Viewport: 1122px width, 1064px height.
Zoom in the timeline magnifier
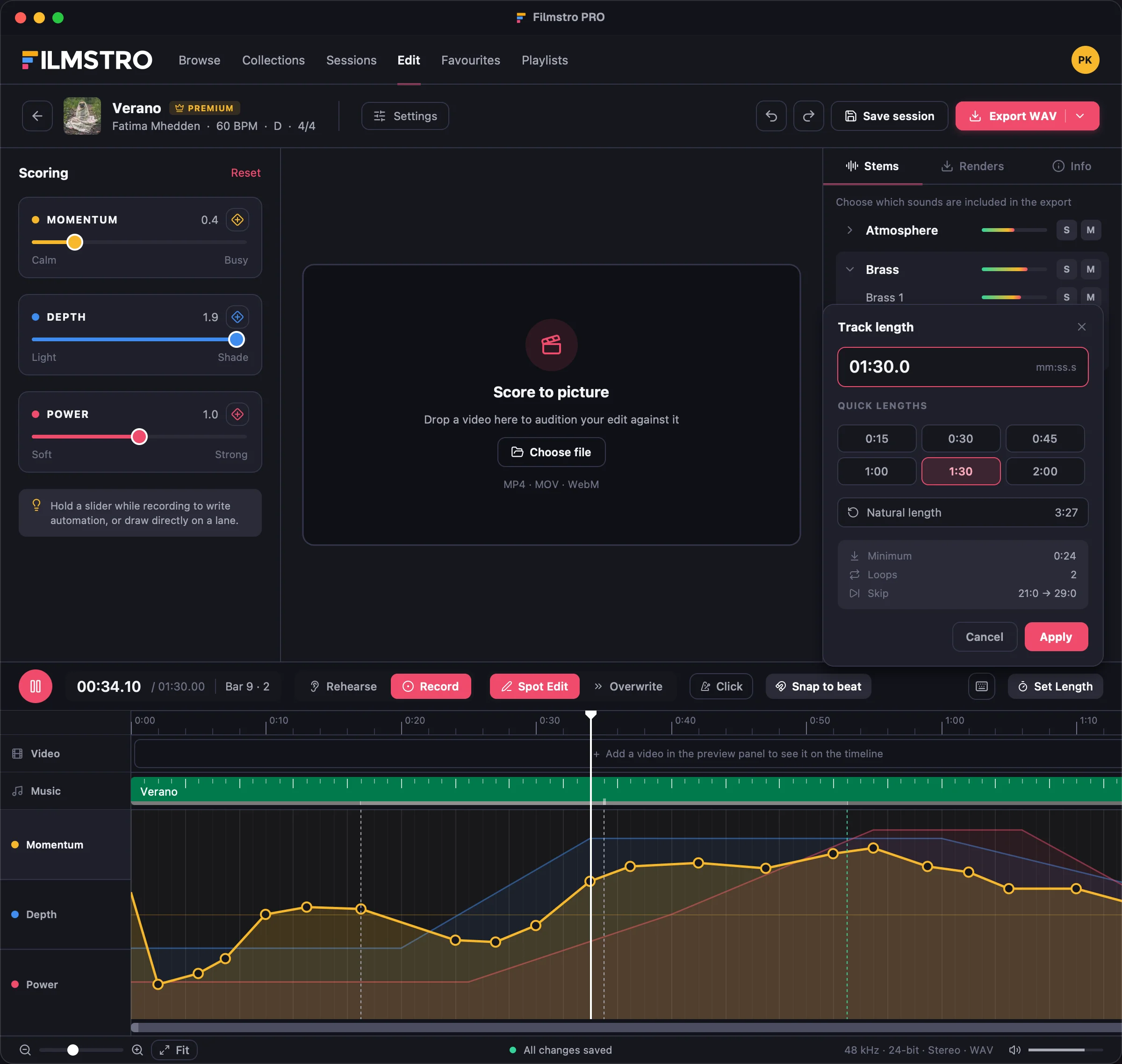pos(137,1050)
